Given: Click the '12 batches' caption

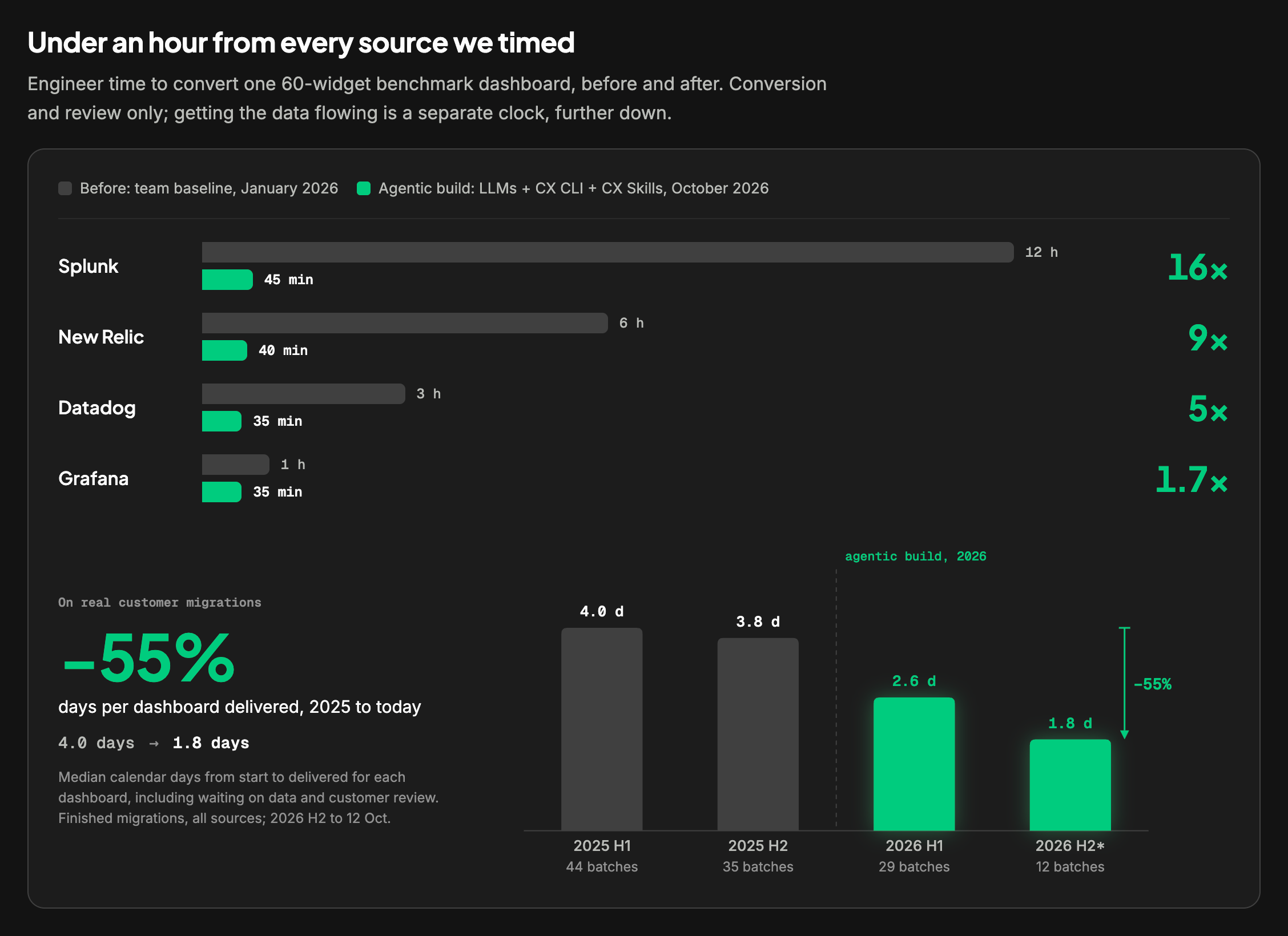Looking at the screenshot, I should [x=1070, y=866].
